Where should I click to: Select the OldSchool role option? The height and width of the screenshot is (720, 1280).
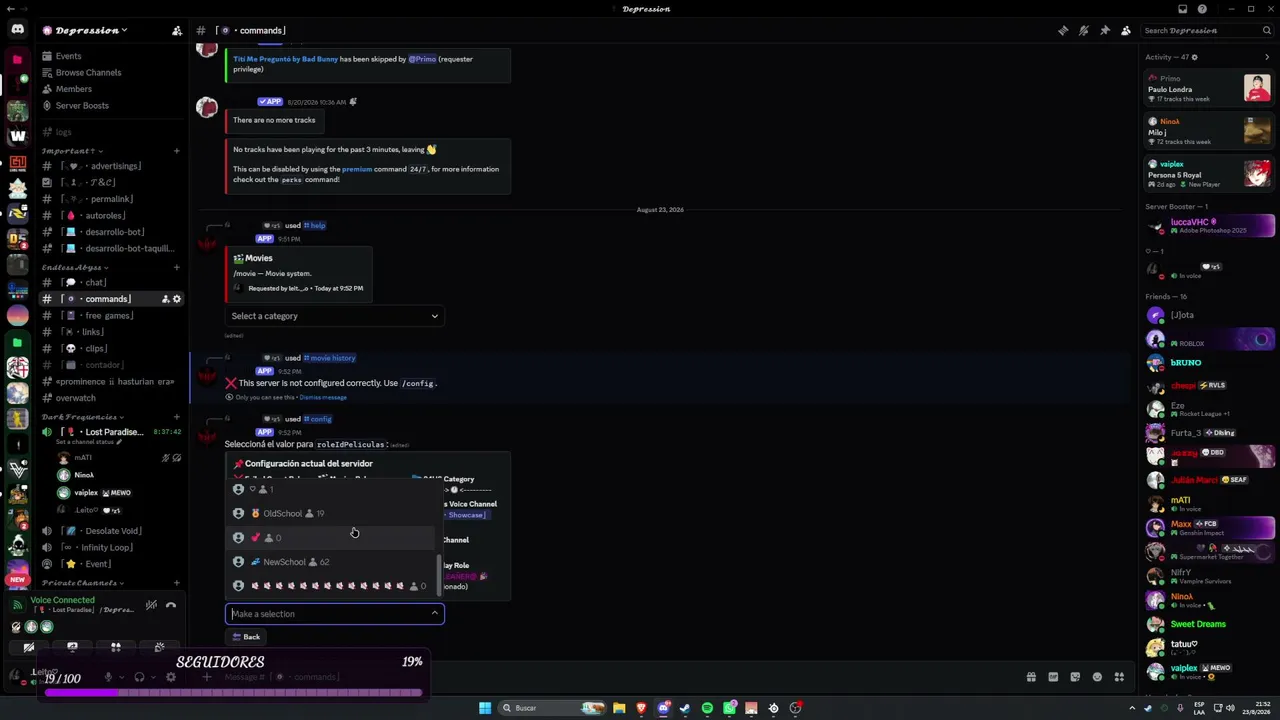coord(330,513)
